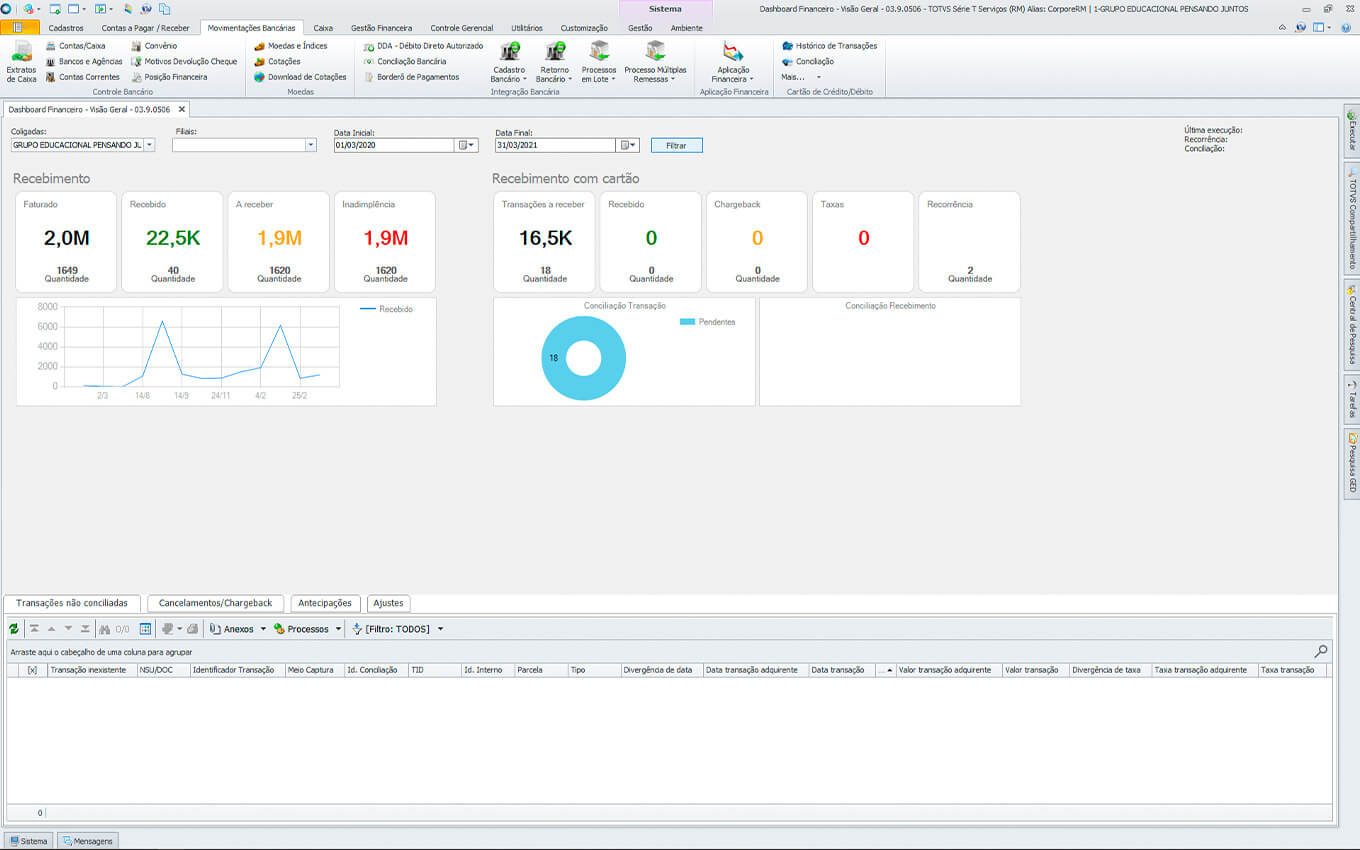Click the Filtrar button
Screen dimensions: 1360x850
point(676,145)
